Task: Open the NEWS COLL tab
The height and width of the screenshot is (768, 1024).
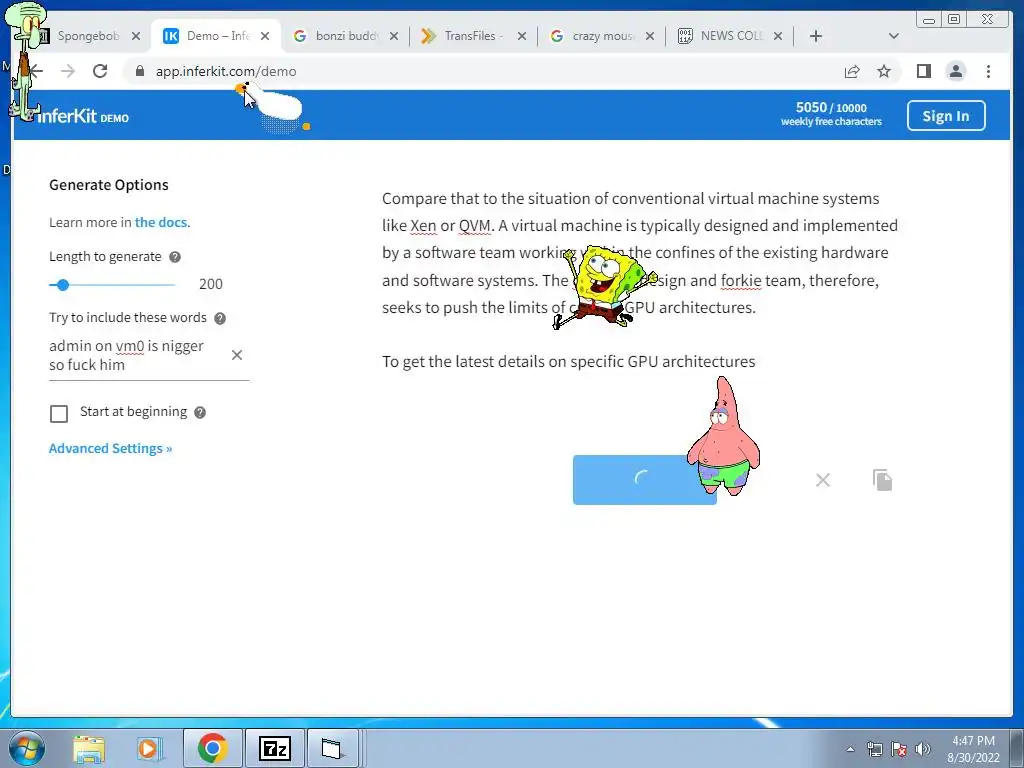Action: click(x=730, y=36)
